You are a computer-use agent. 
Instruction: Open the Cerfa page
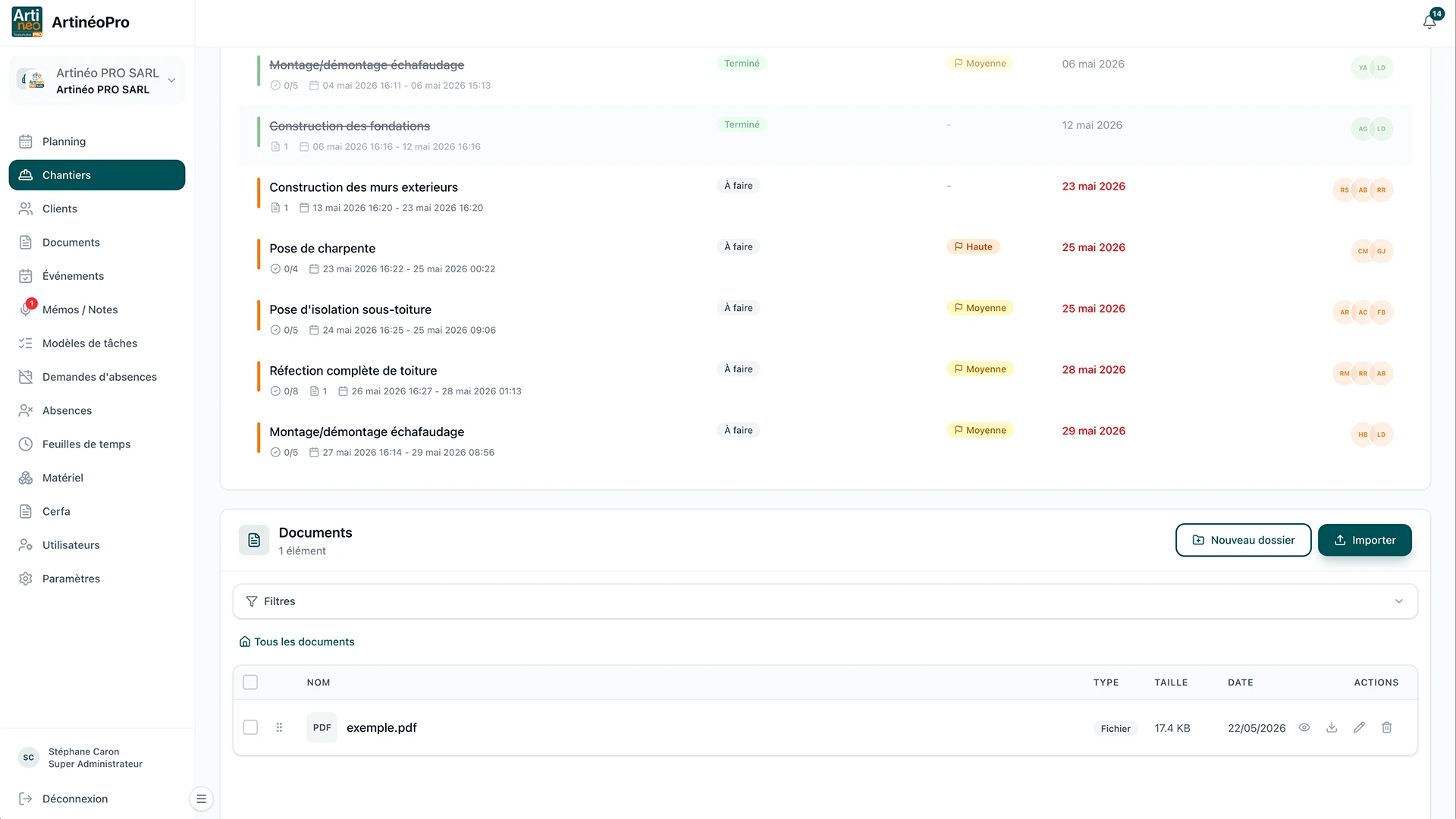97,511
